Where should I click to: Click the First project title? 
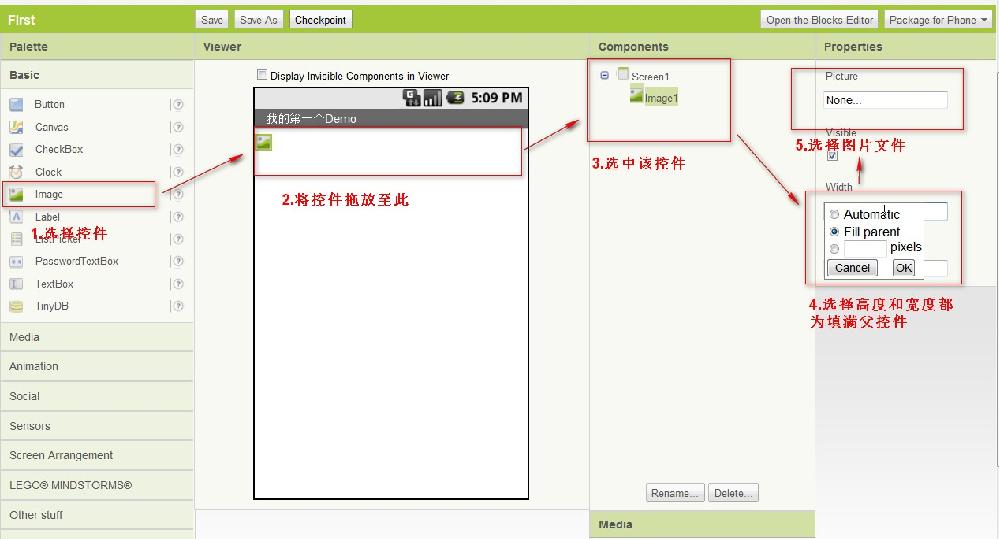pyautogui.click(x=22, y=20)
